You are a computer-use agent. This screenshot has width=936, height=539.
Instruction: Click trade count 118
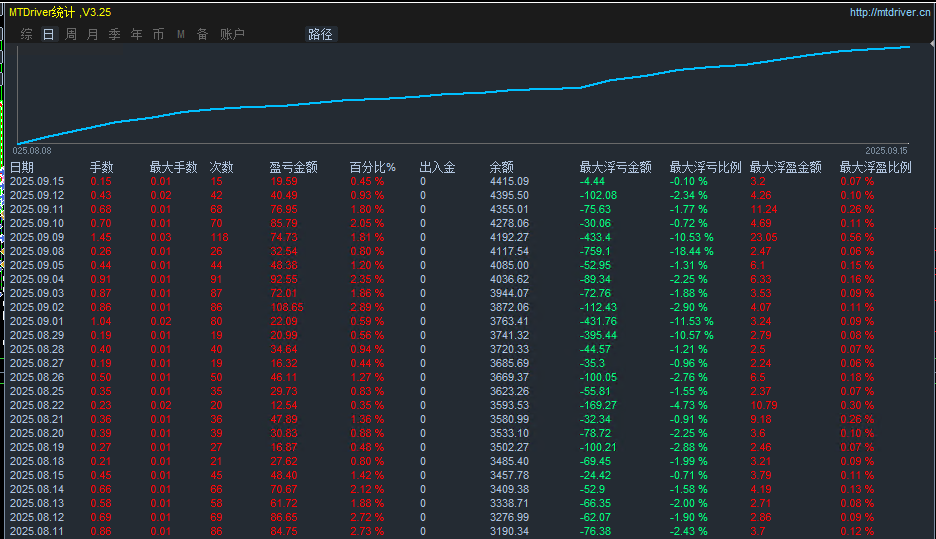[219, 237]
